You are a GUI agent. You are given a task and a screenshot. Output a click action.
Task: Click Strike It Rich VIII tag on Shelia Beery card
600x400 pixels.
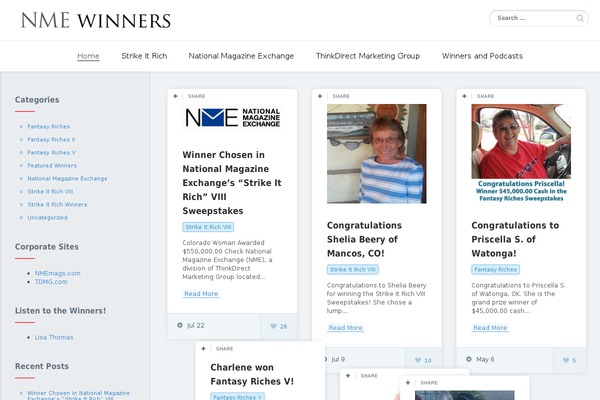click(353, 269)
